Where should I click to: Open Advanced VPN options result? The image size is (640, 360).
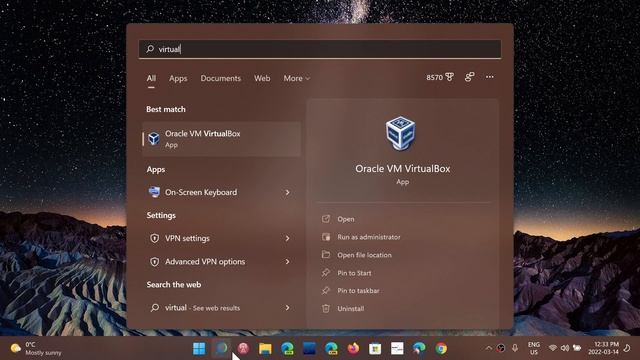(x=221, y=262)
